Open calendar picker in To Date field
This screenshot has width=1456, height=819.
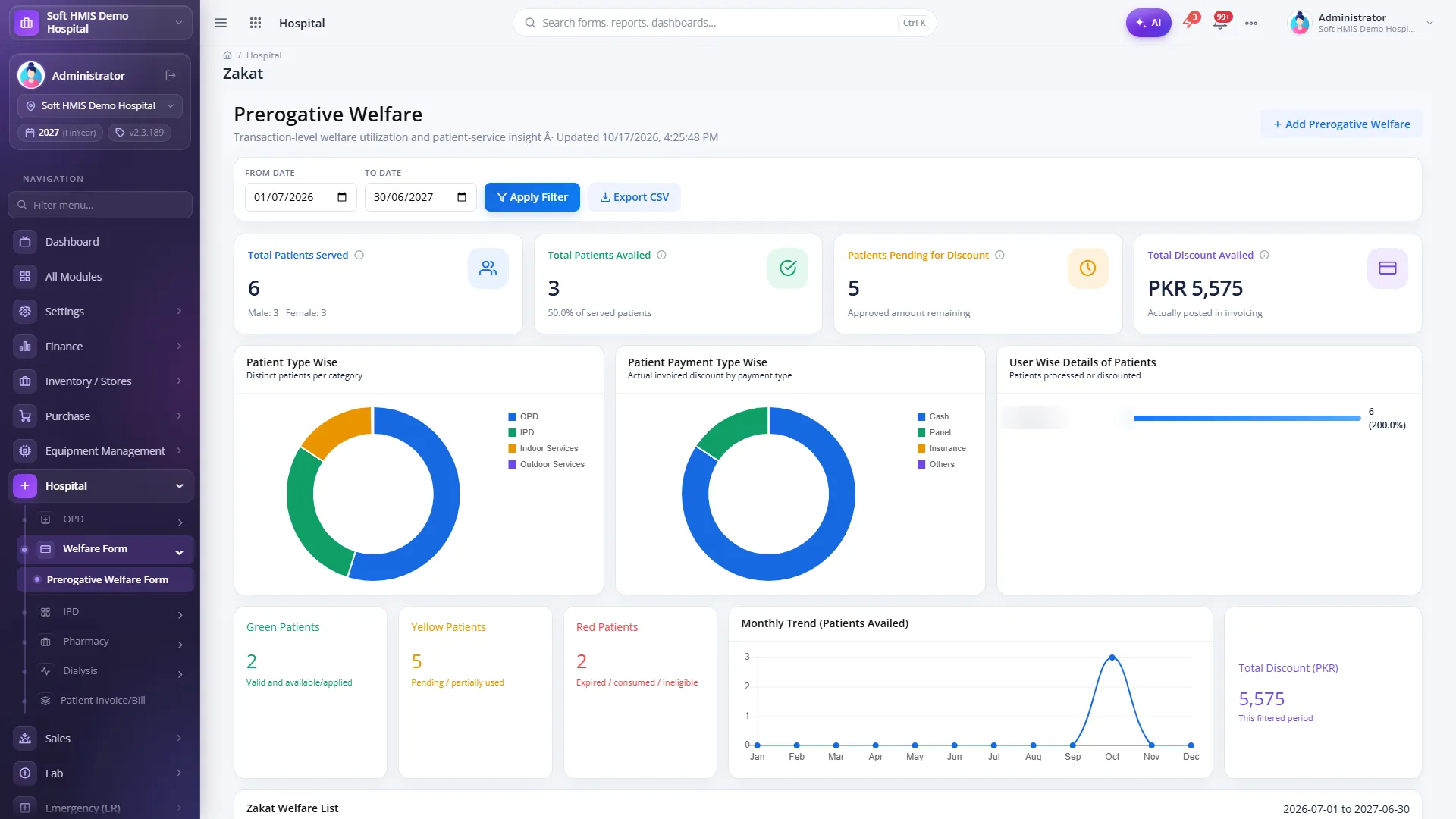[462, 197]
